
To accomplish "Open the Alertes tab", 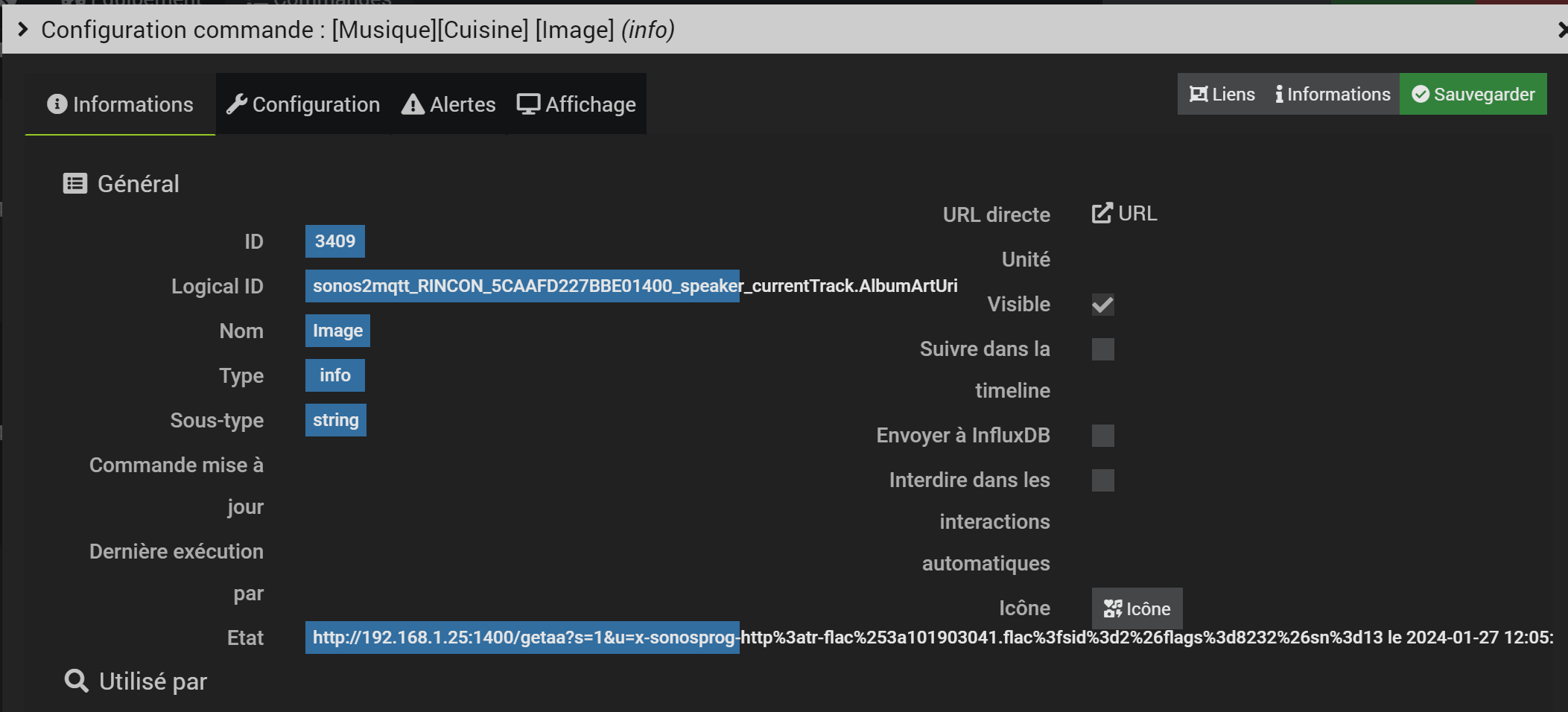I will tap(448, 104).
